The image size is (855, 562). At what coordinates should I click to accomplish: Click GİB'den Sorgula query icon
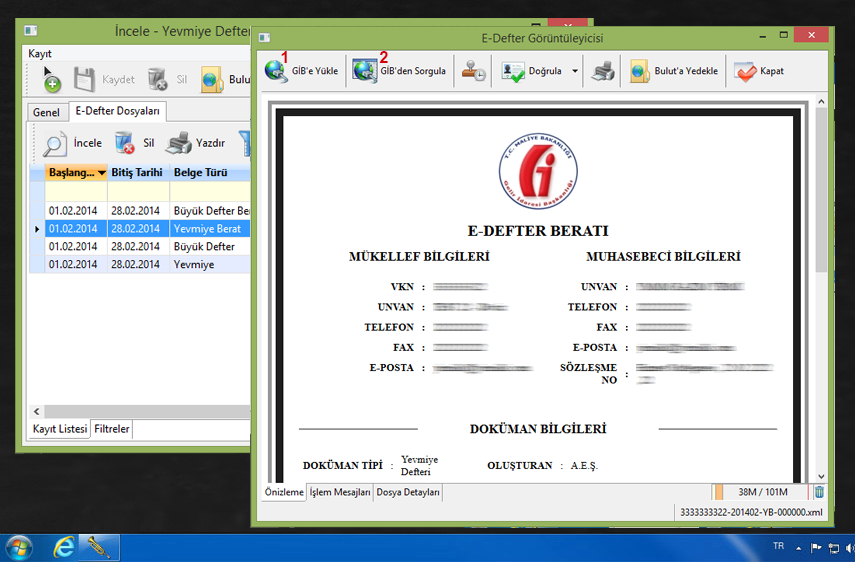pos(364,72)
